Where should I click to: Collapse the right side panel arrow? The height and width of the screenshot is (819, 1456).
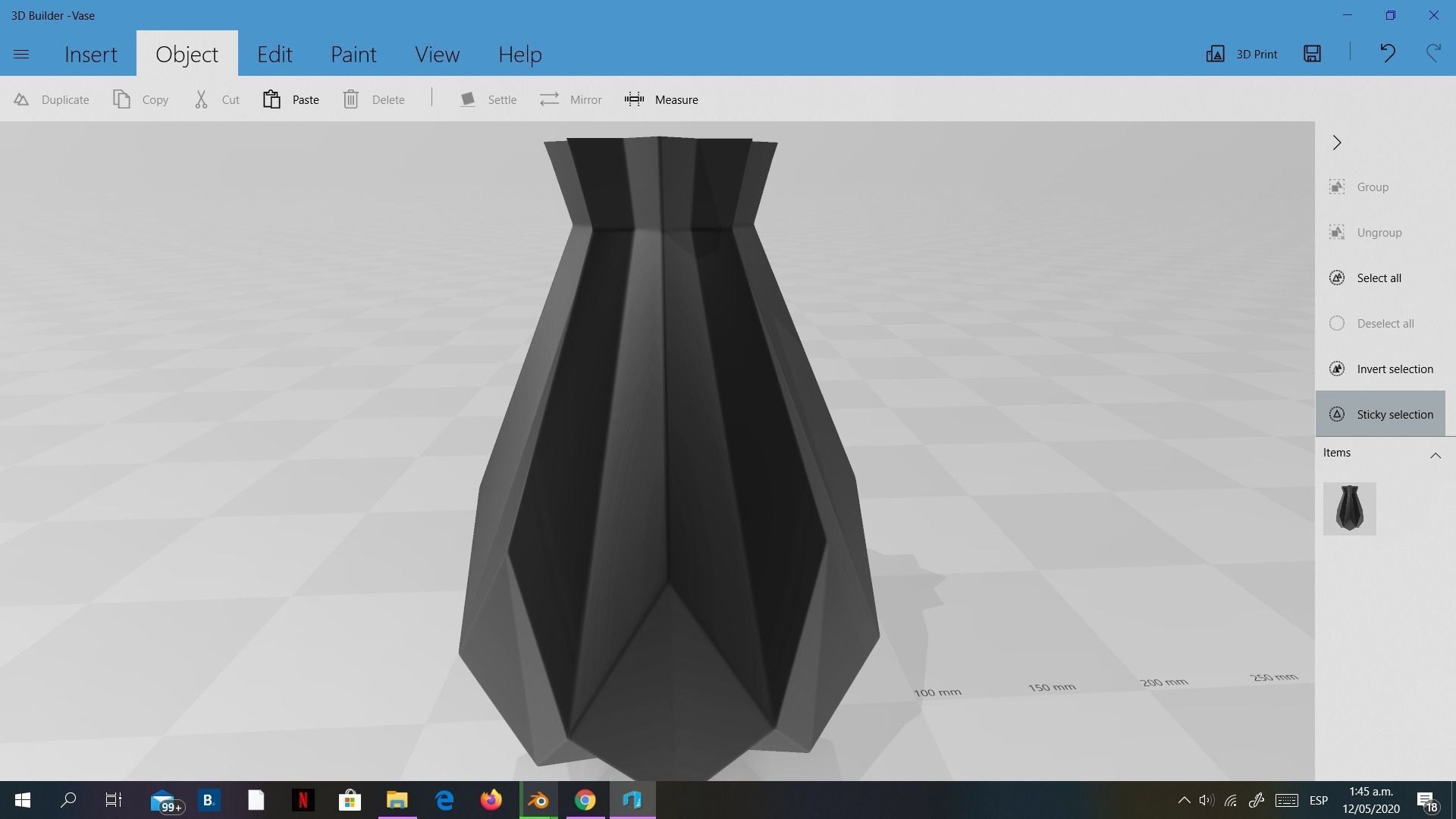coord(1337,143)
